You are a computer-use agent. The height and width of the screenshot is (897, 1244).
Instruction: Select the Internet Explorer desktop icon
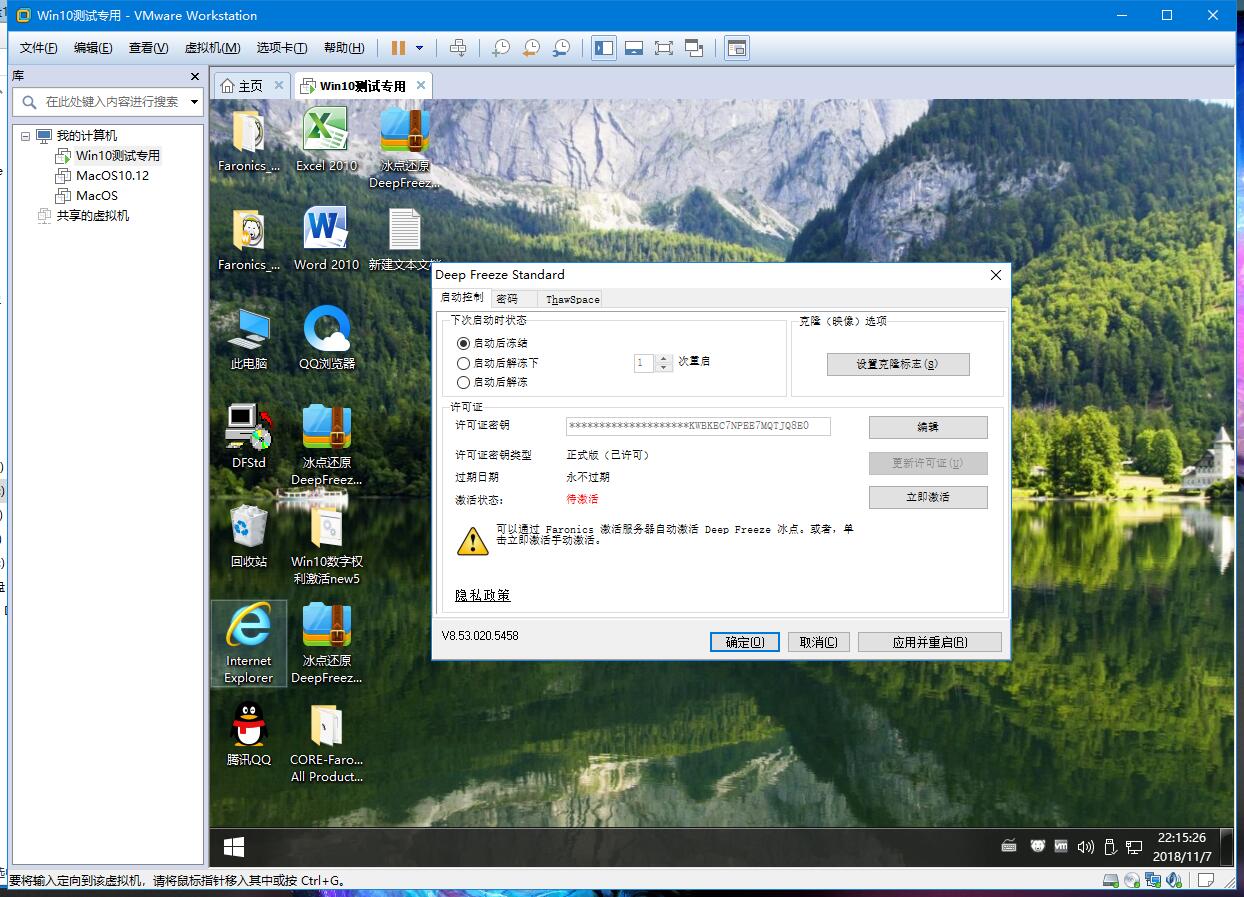pyautogui.click(x=249, y=644)
